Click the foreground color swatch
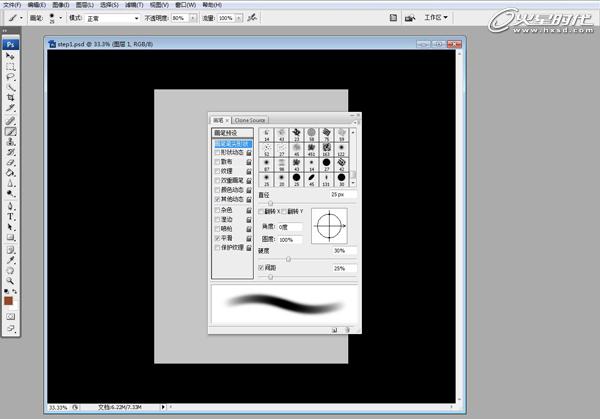The height and width of the screenshot is (419, 600). click(8, 301)
